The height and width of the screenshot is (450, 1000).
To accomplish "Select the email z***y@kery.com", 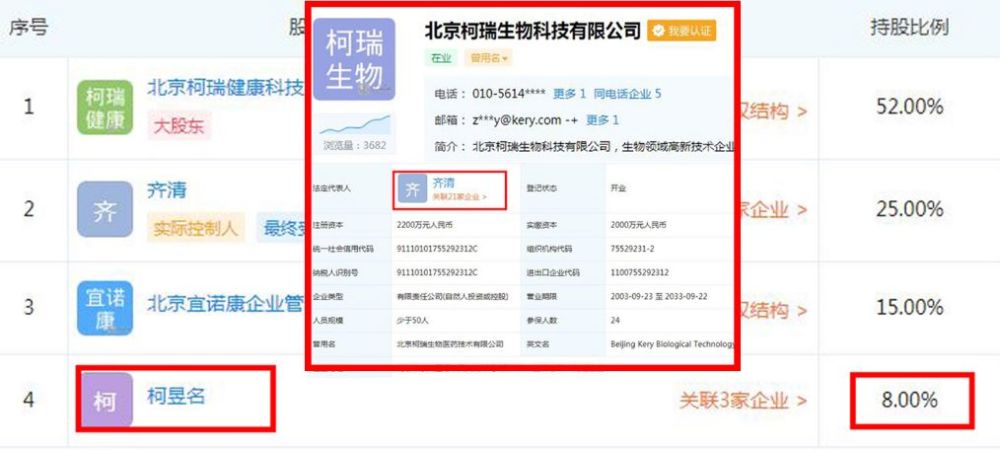I will [x=517, y=120].
